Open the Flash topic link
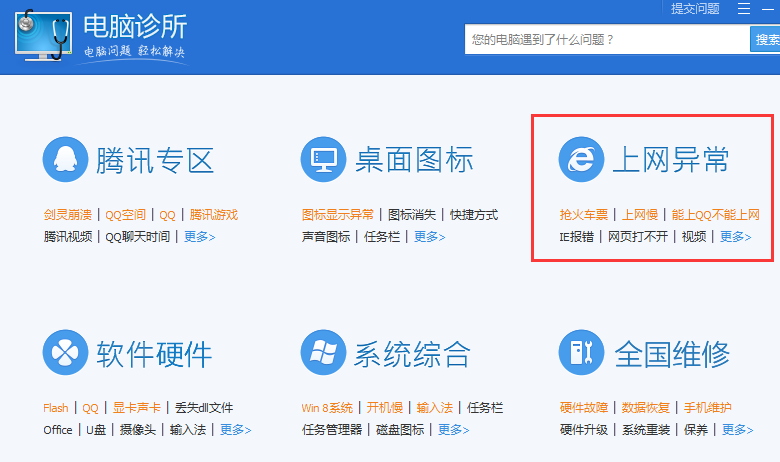This screenshot has width=780, height=462. pyautogui.click(x=56, y=408)
